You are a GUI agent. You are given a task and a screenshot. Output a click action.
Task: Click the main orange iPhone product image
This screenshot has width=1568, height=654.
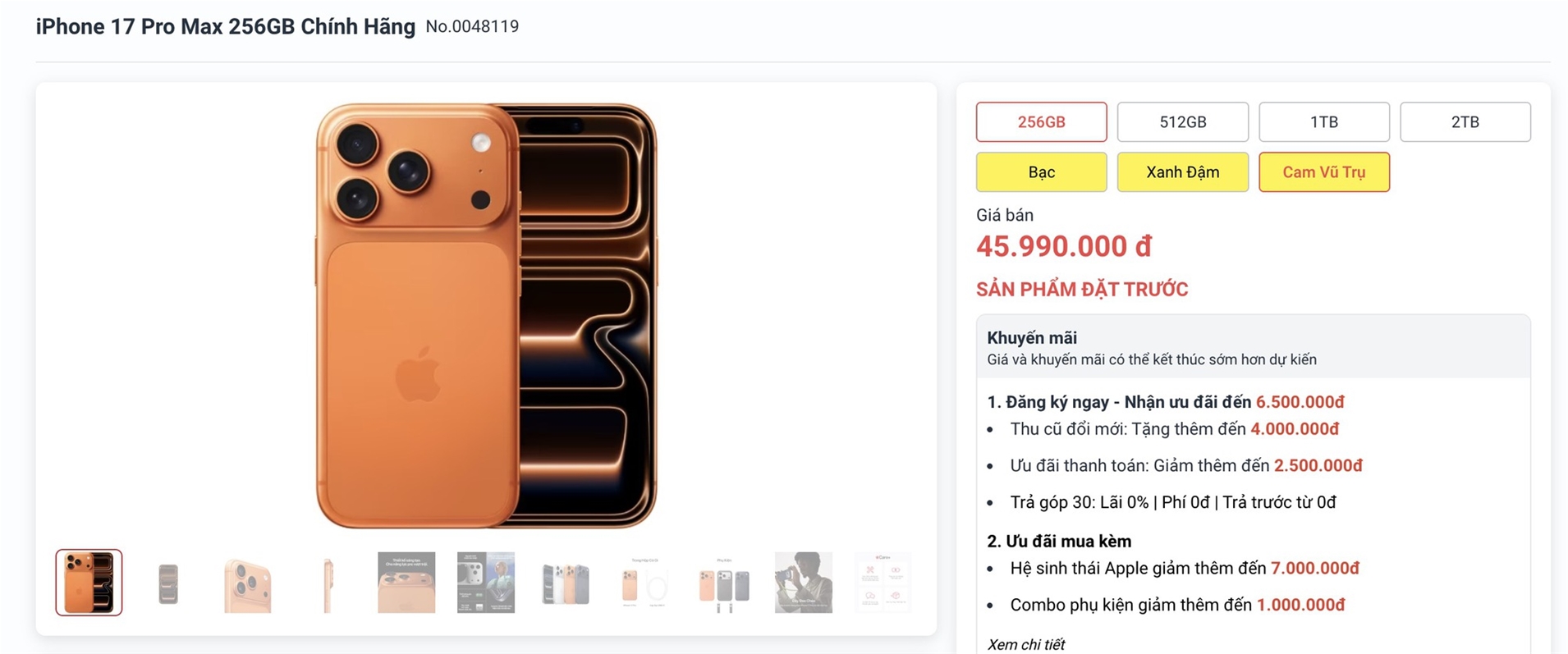486,316
